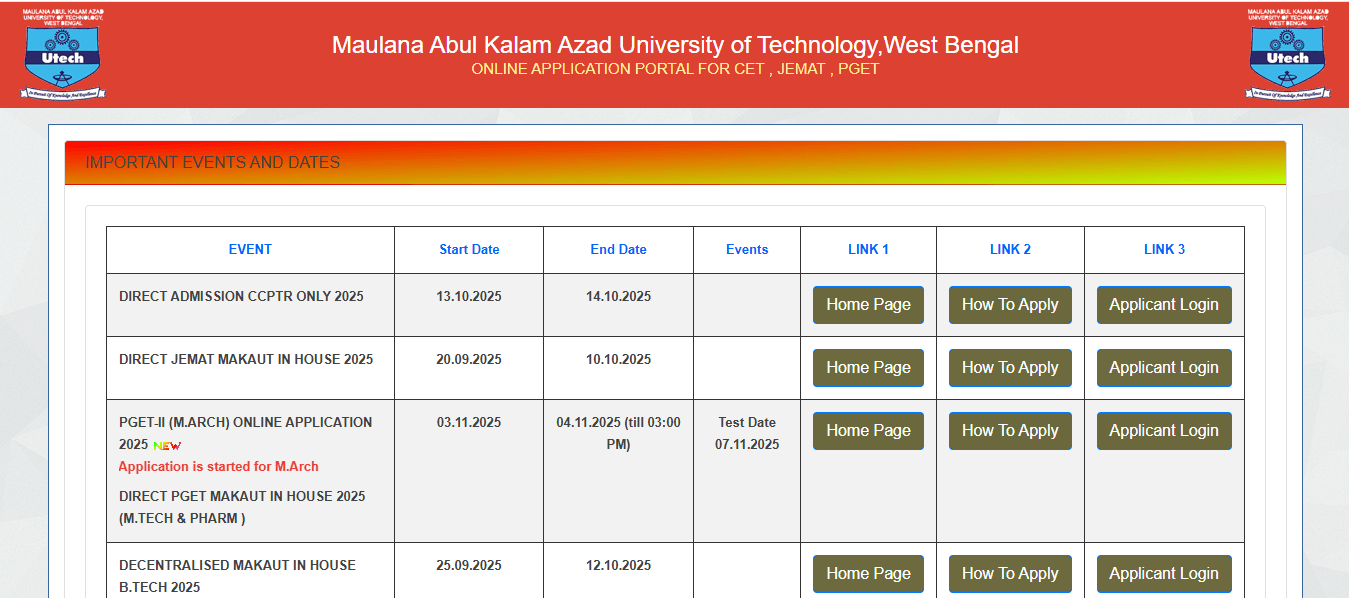The height and width of the screenshot is (598, 1349).
Task: Click How To Apply for DIRECT JEMAT row
Action: 1009,367
